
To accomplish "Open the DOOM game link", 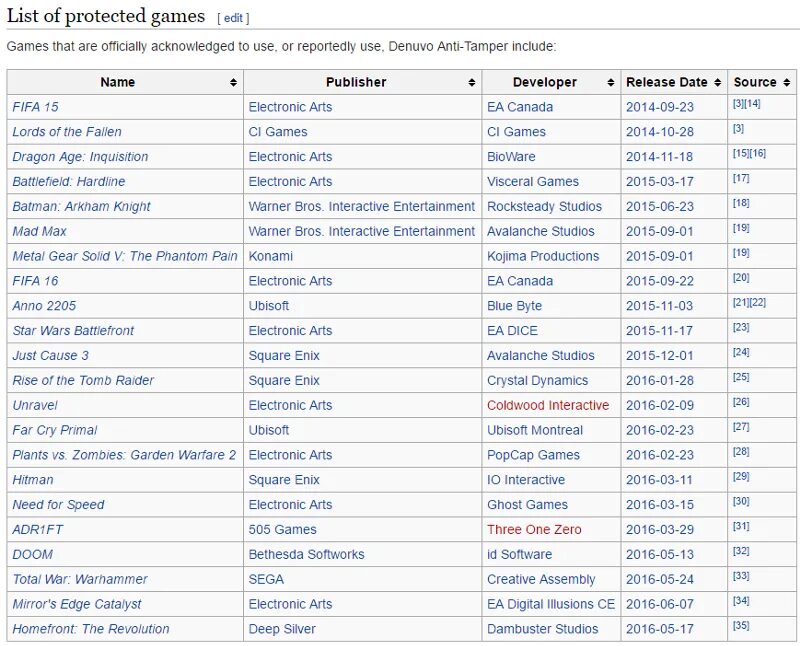I will click(x=32, y=555).
